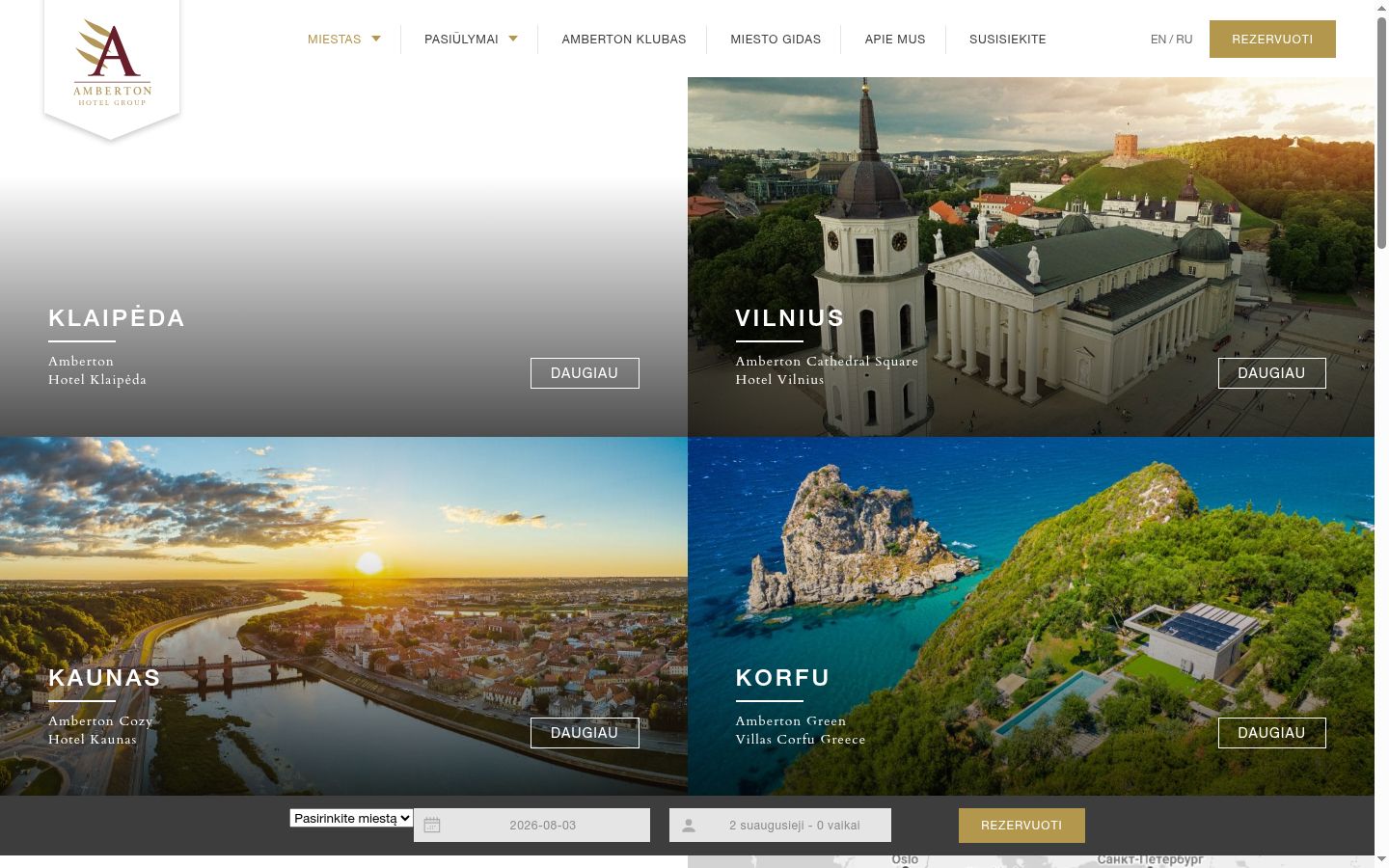Click Daugiau for Vilnius
Image resolution: width=1389 pixels, height=868 pixels.
(x=1271, y=373)
